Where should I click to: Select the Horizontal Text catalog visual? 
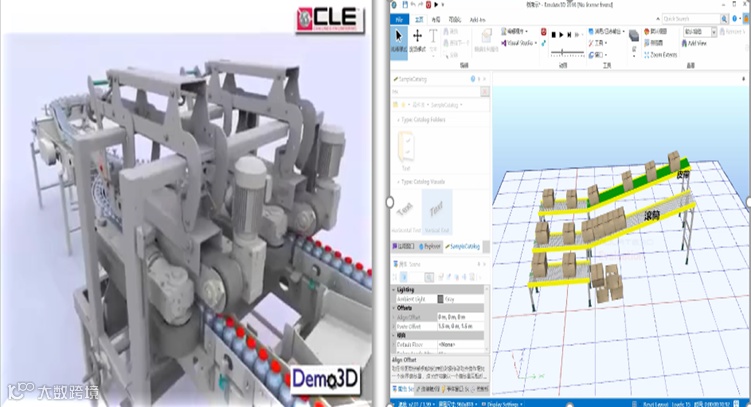pyautogui.click(x=406, y=212)
